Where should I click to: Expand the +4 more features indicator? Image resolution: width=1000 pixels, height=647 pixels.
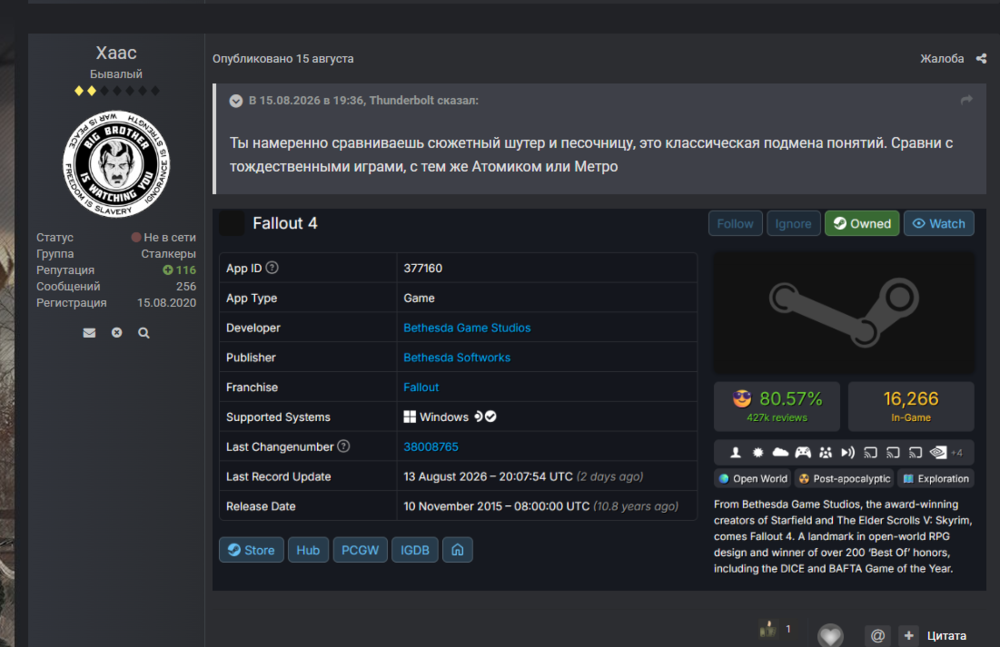coord(957,453)
